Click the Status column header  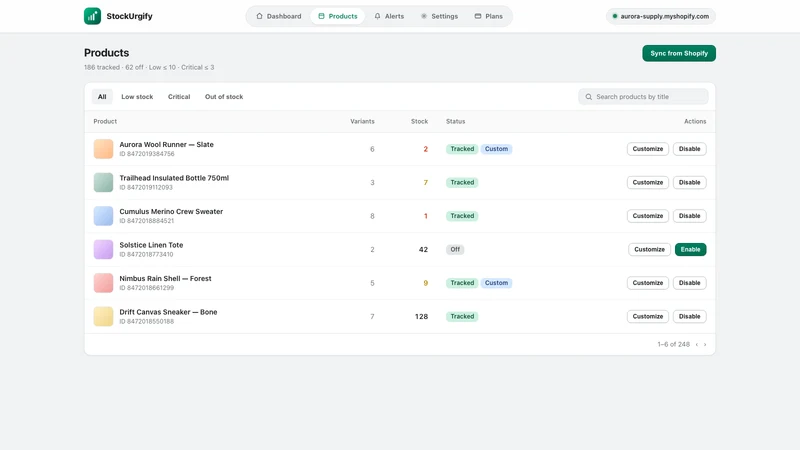click(456, 121)
